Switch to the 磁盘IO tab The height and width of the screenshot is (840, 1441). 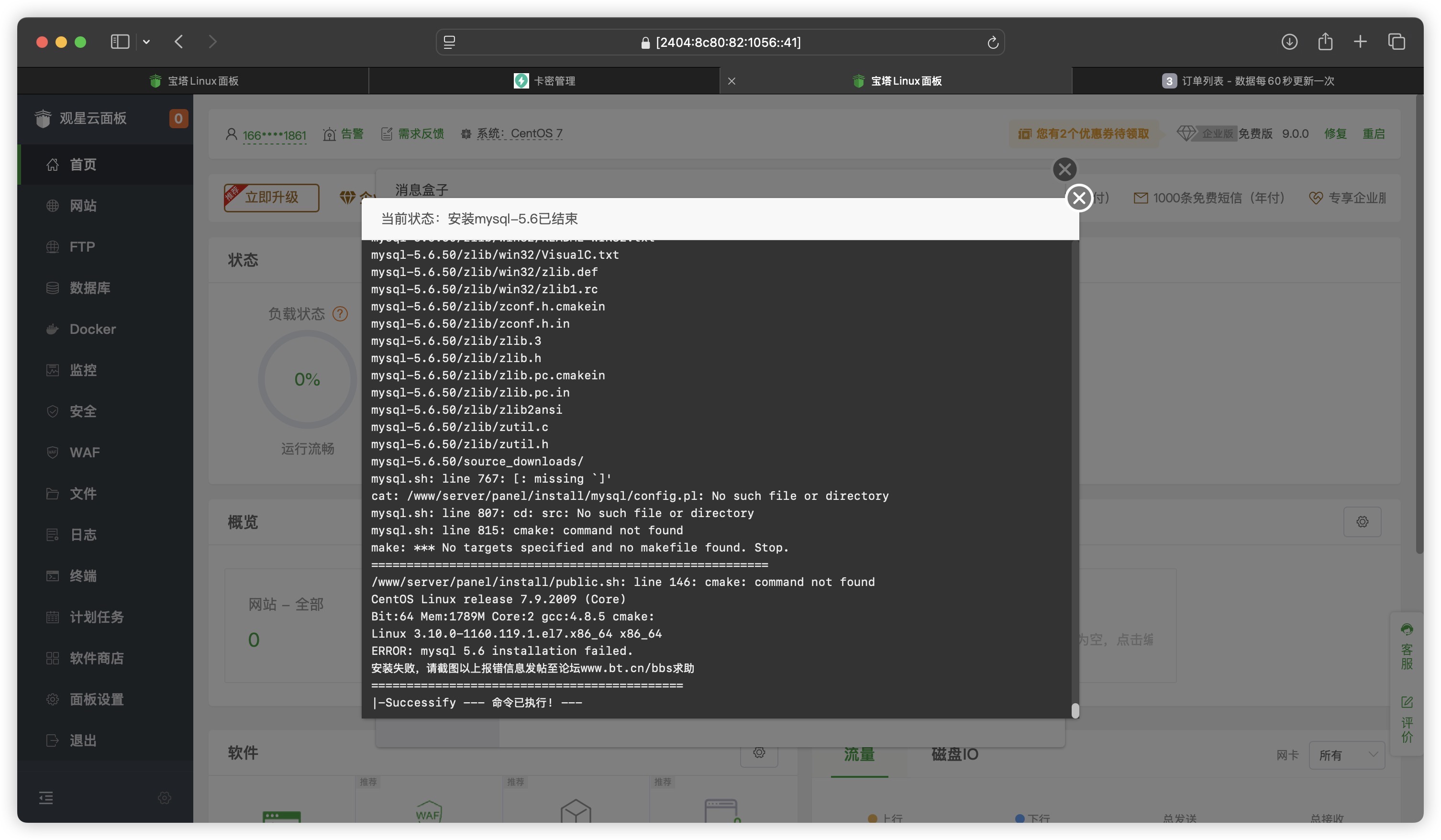(x=954, y=755)
